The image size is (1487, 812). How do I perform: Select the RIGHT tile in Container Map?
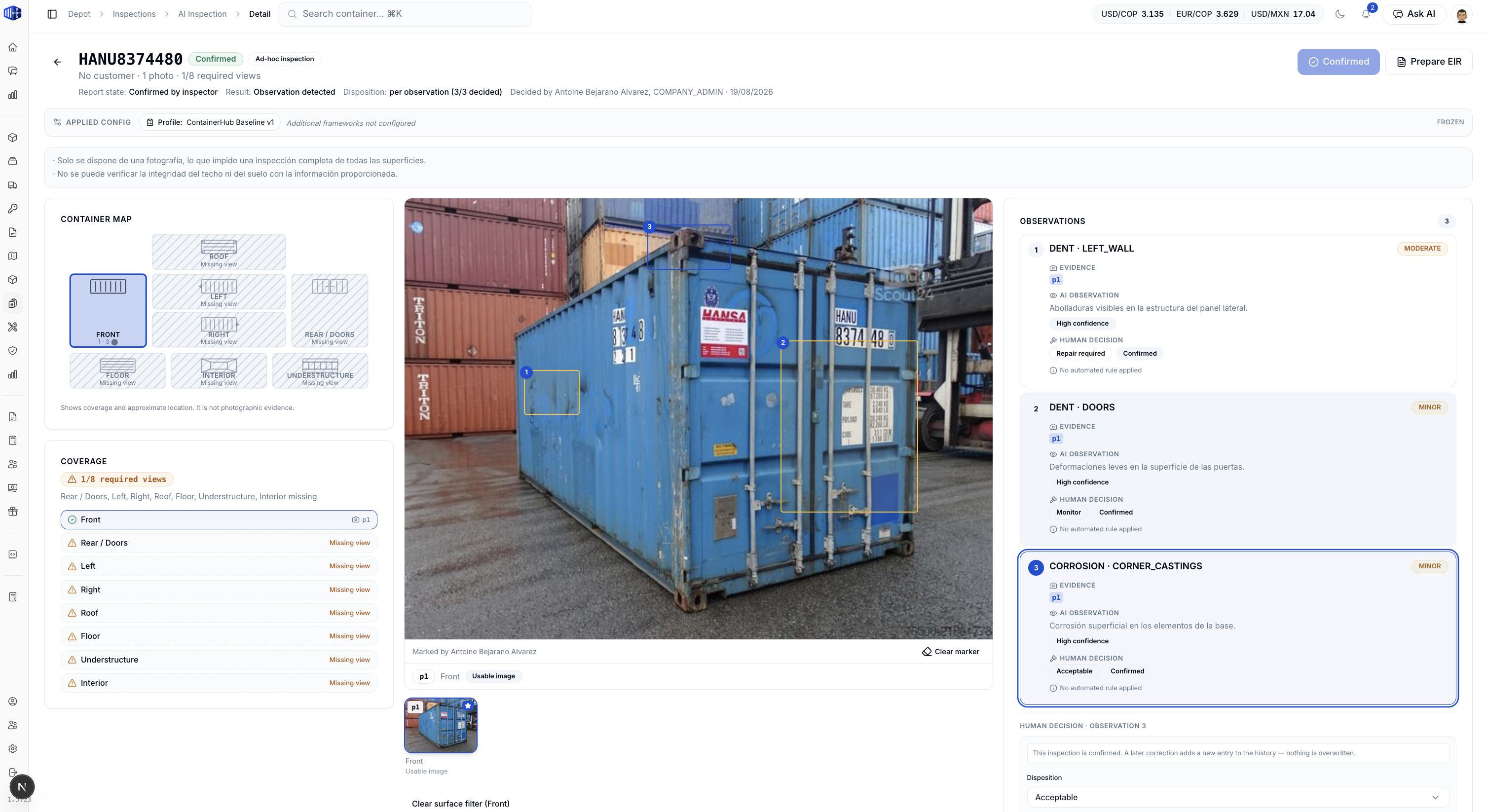click(219, 330)
